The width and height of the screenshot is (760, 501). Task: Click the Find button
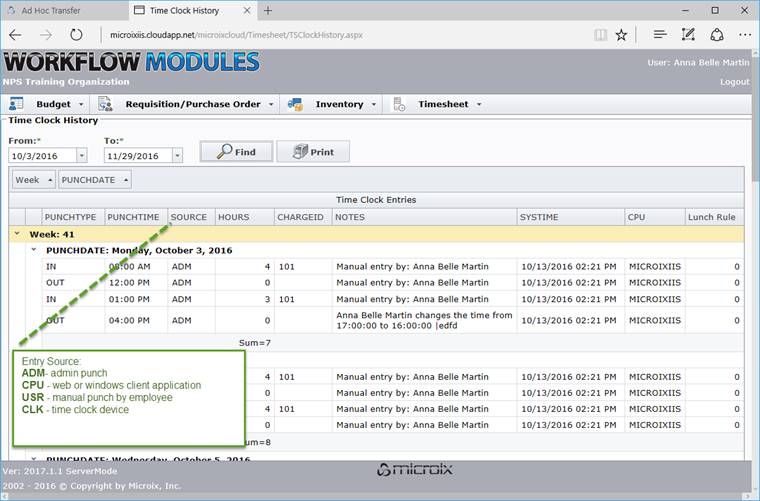tap(236, 152)
